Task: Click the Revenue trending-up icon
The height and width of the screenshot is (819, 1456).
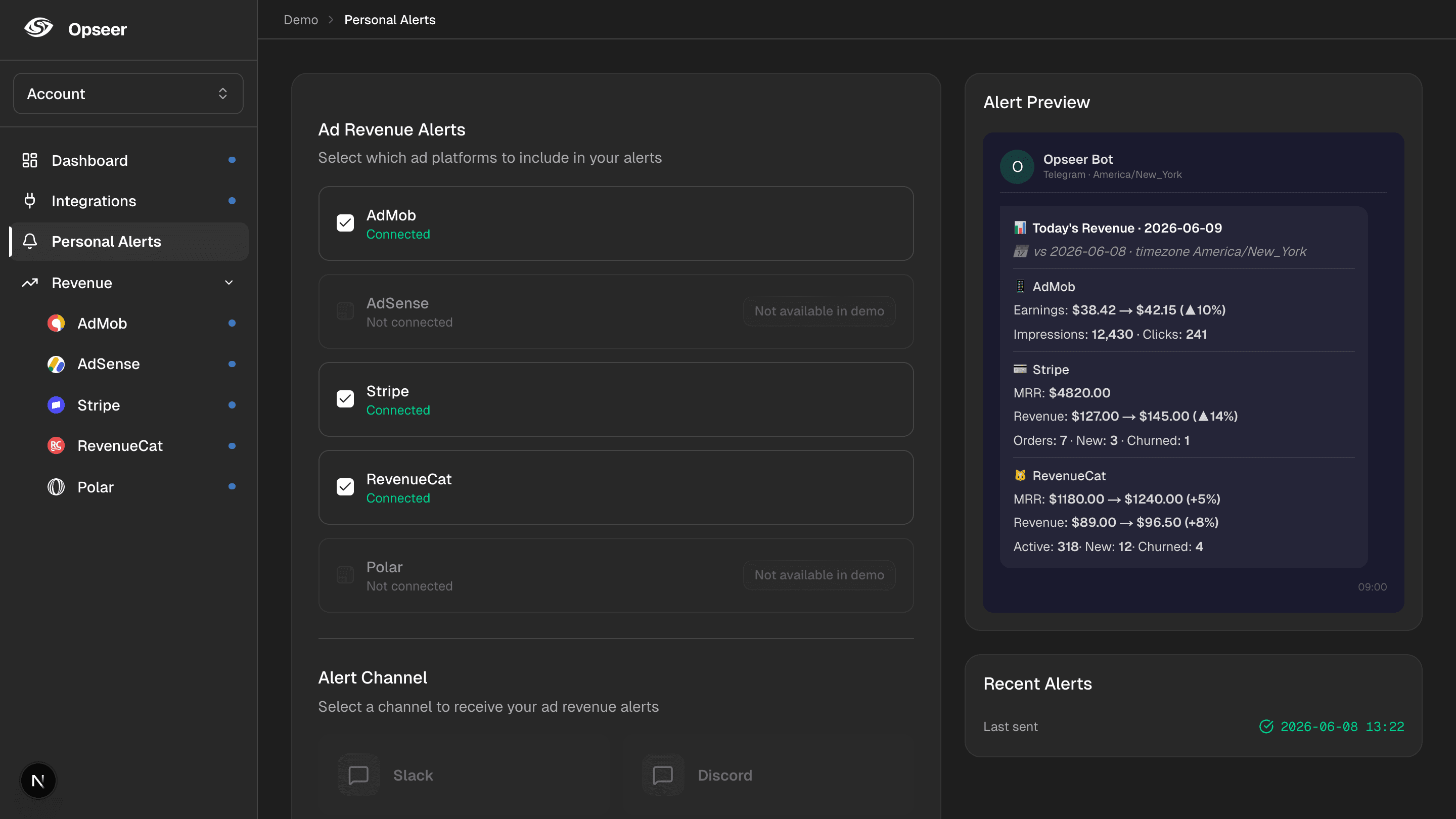Action: pyautogui.click(x=30, y=283)
